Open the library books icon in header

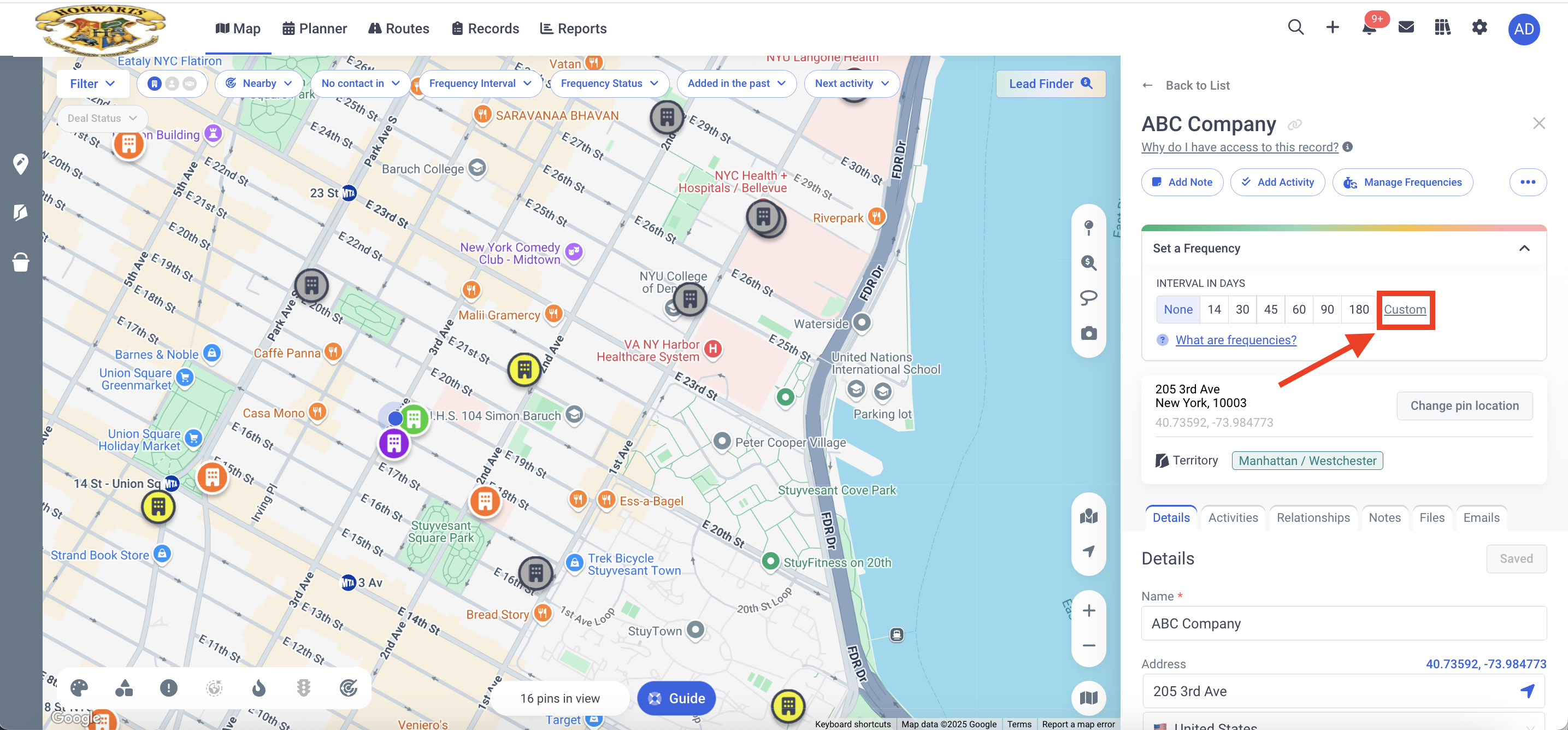pos(1442,27)
